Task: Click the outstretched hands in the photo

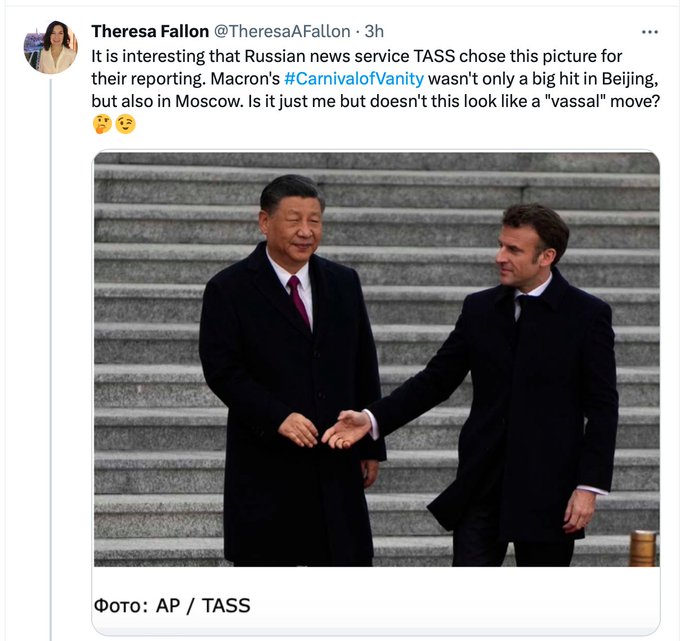Action: tap(326, 429)
